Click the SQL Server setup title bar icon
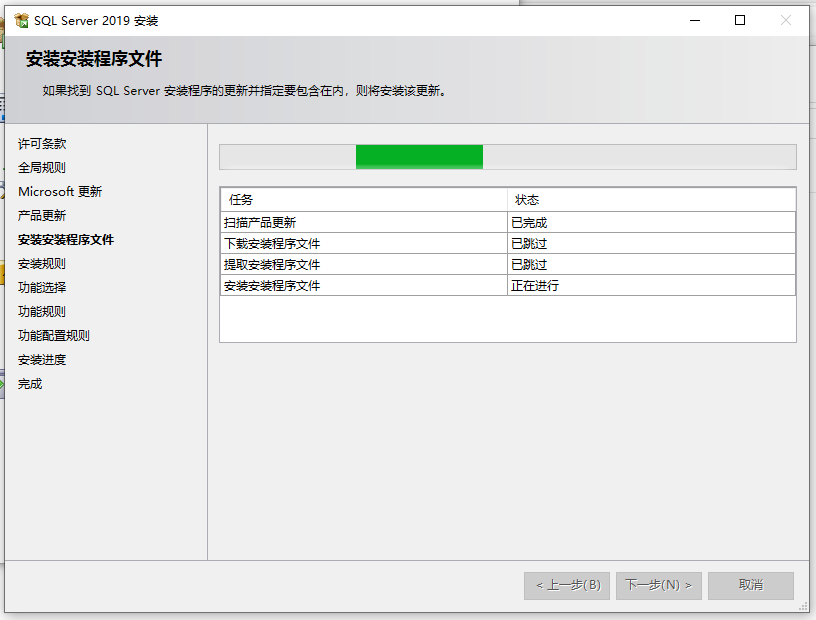Viewport: 816px width, 620px height. [x=21, y=21]
